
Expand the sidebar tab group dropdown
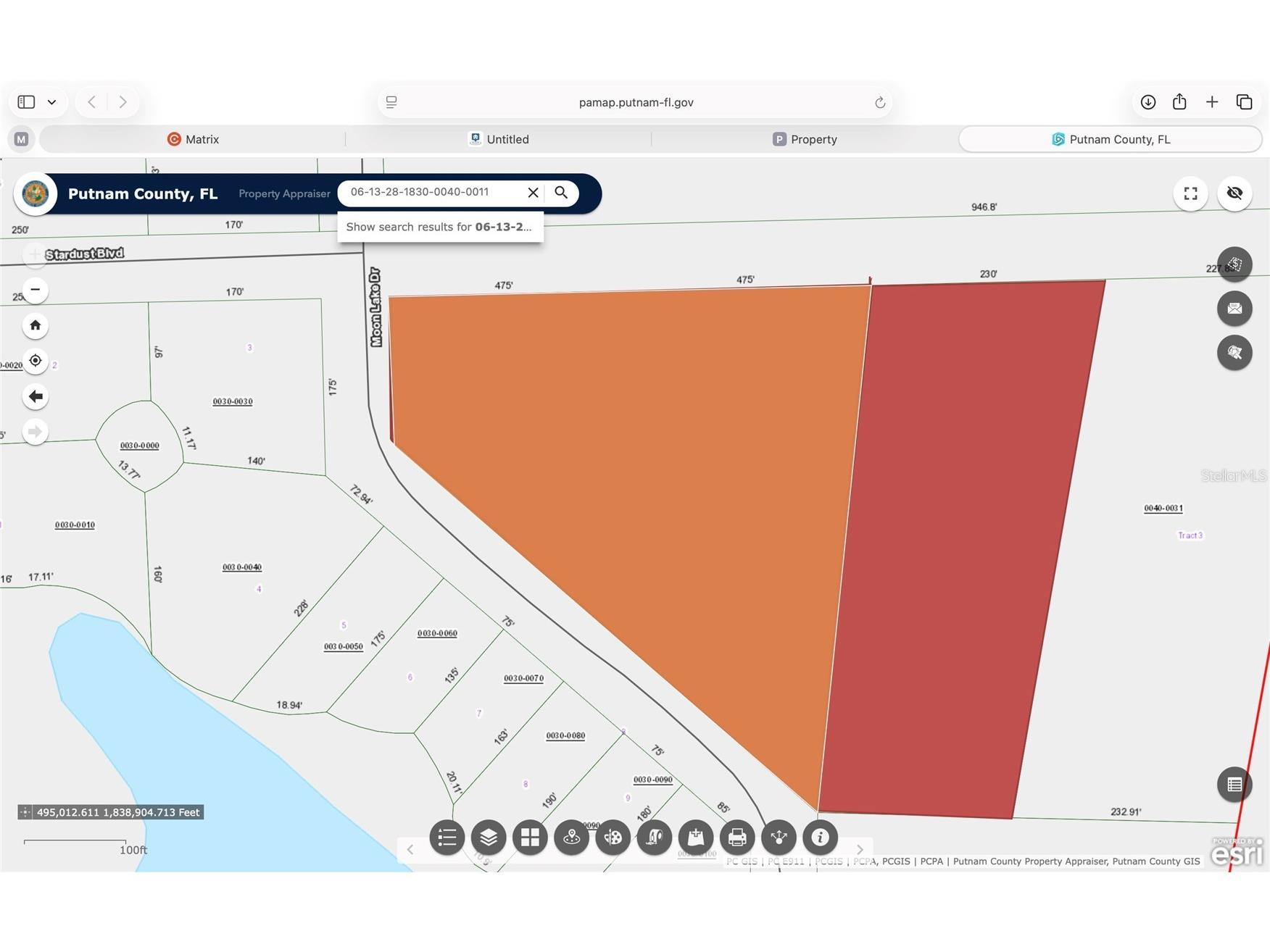click(x=51, y=102)
